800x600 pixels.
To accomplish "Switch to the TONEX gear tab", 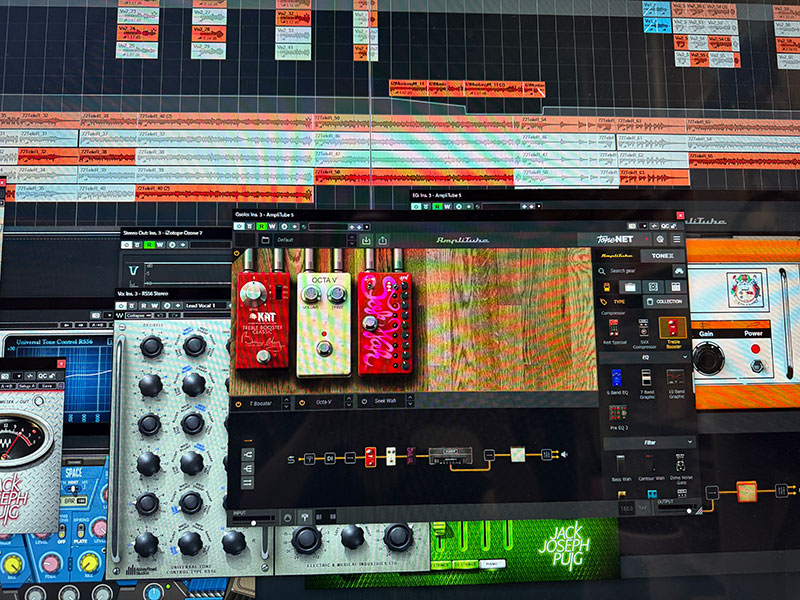I will (662, 256).
